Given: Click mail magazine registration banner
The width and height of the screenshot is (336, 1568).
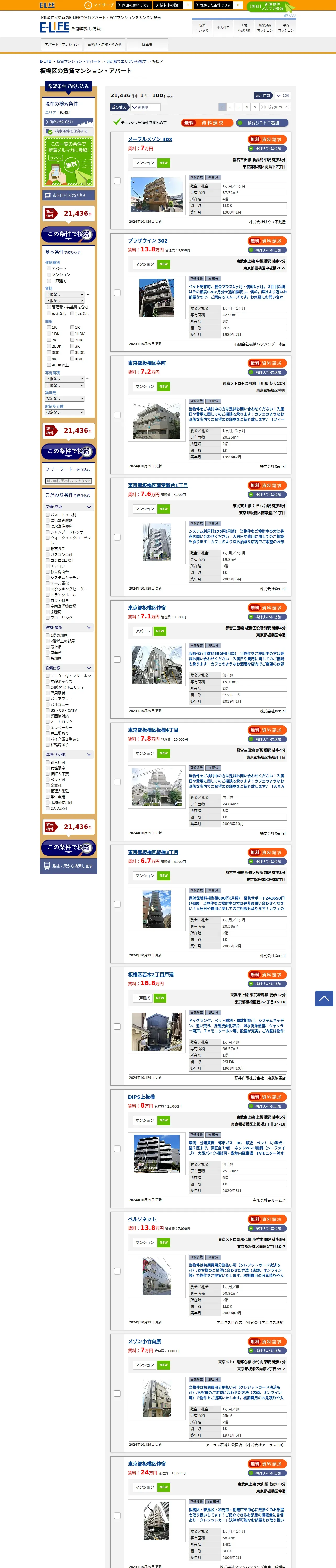Looking at the screenshot, I should 68,161.
